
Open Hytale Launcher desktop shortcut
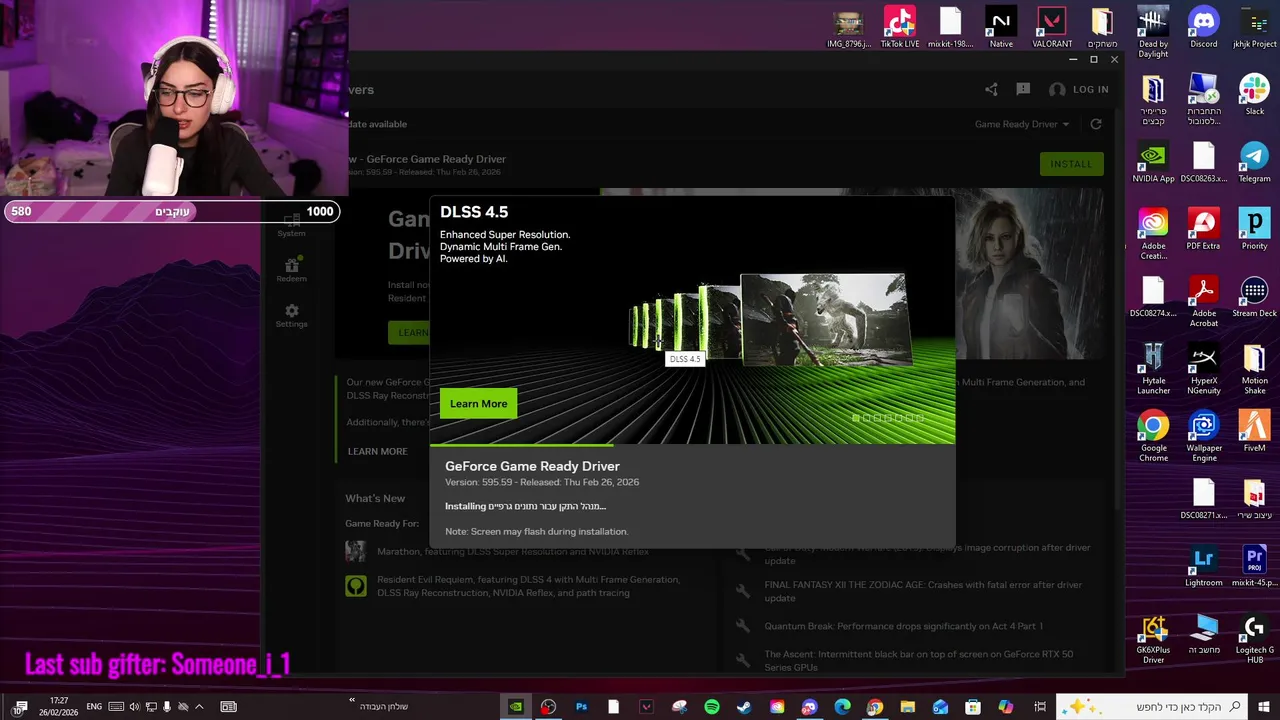1153,369
